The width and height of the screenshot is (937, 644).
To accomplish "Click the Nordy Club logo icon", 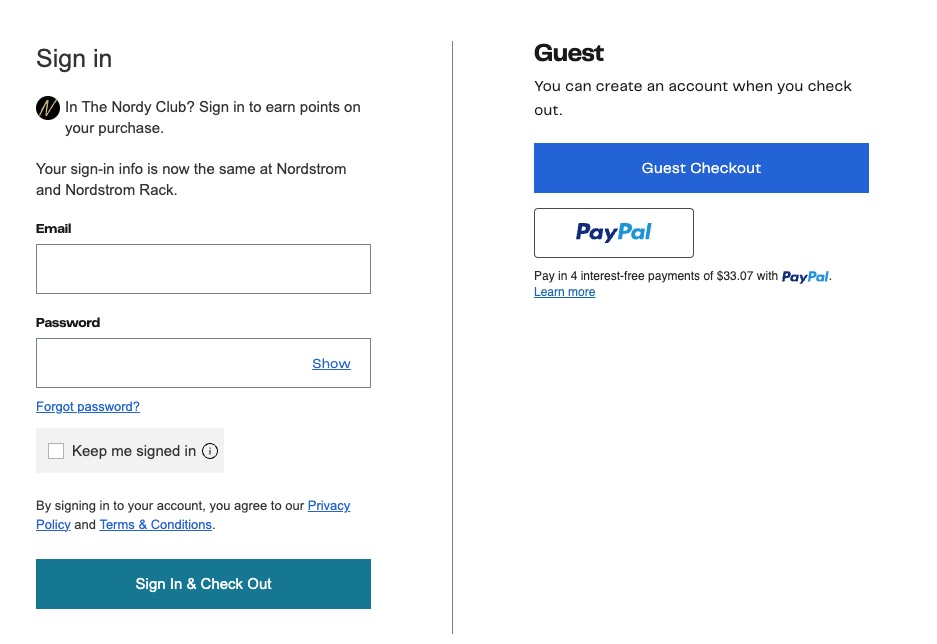I will 47,108.
